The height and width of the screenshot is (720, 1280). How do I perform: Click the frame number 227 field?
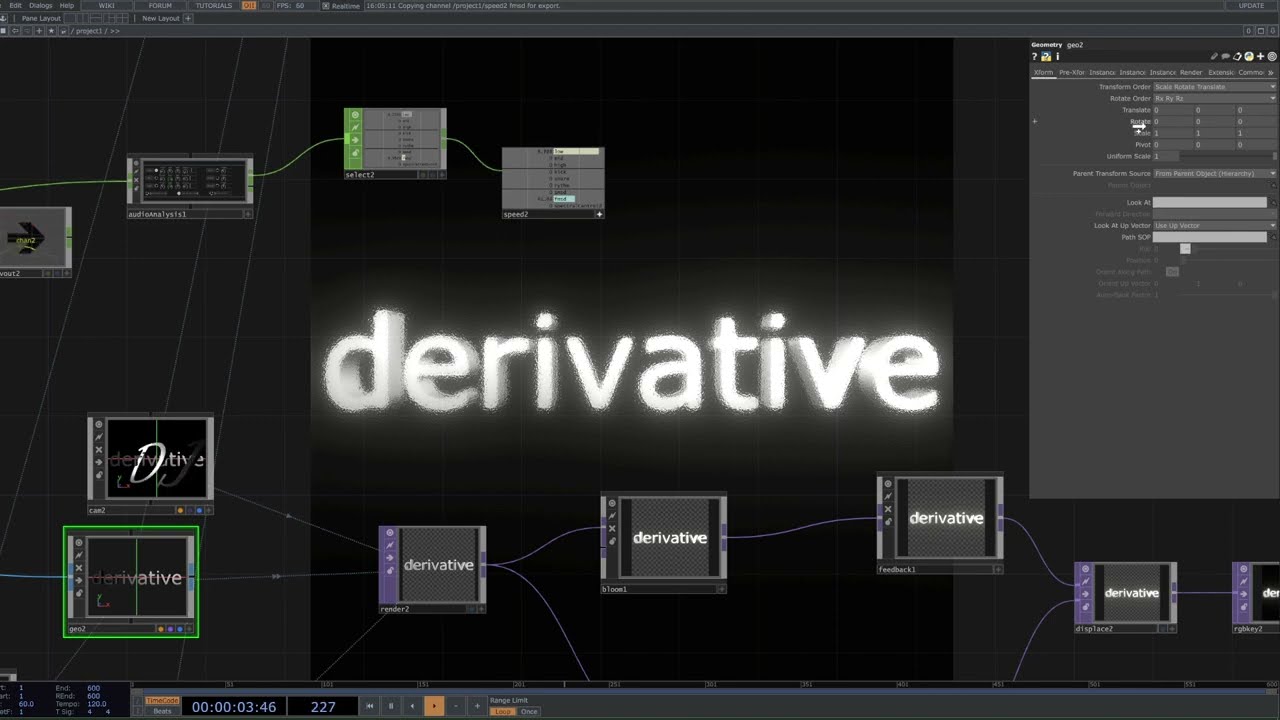click(323, 706)
